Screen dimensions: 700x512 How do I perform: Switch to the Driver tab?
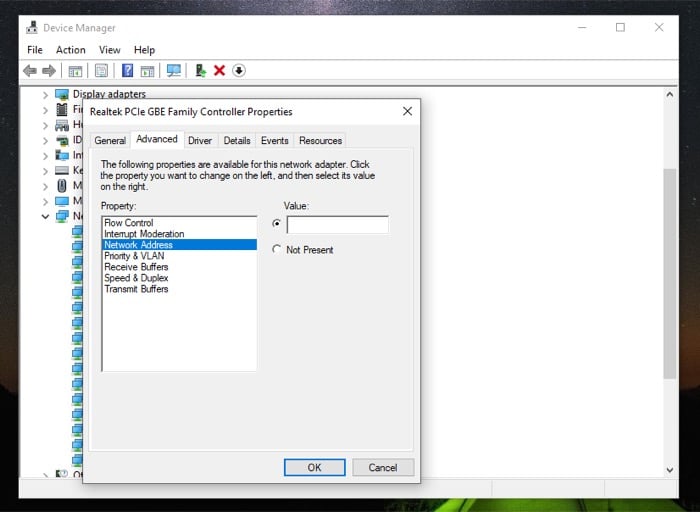tap(200, 141)
